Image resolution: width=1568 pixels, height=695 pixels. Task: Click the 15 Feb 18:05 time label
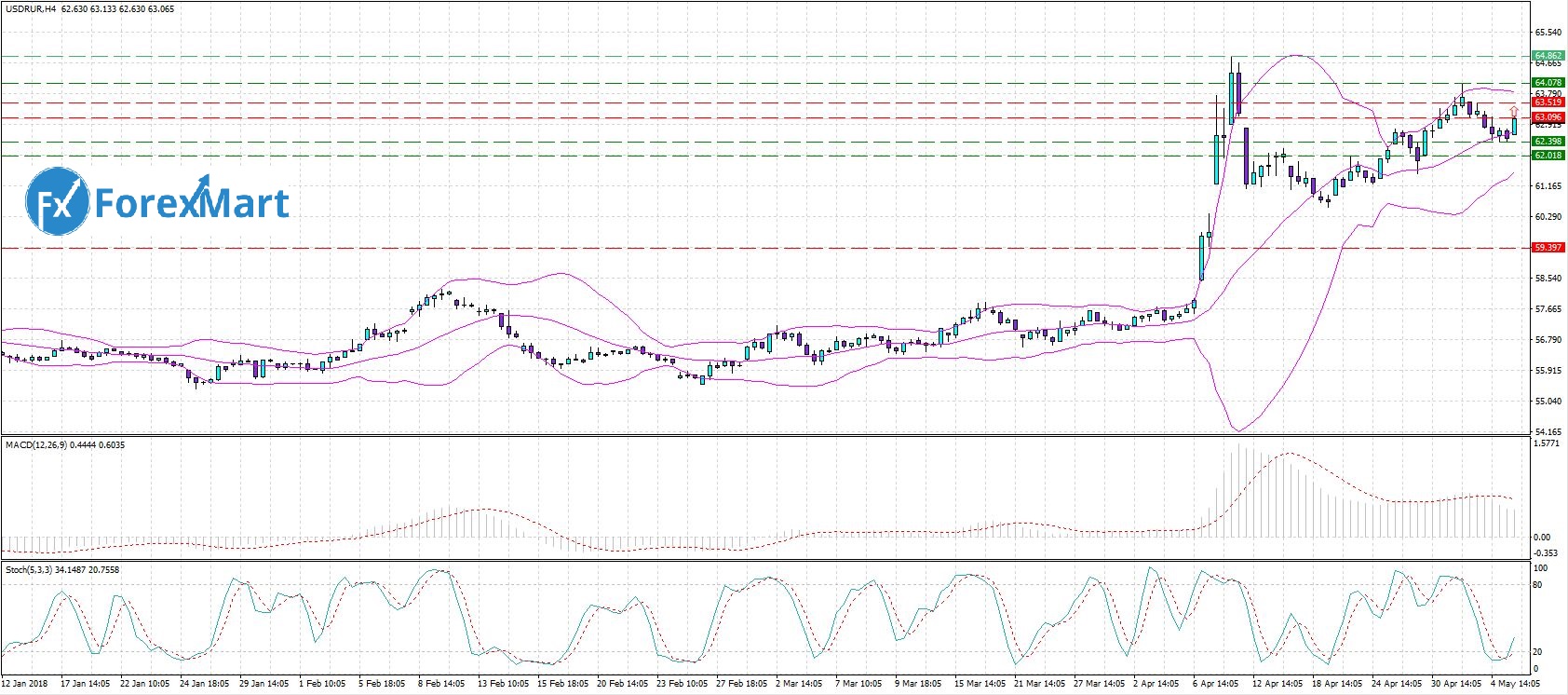562,684
